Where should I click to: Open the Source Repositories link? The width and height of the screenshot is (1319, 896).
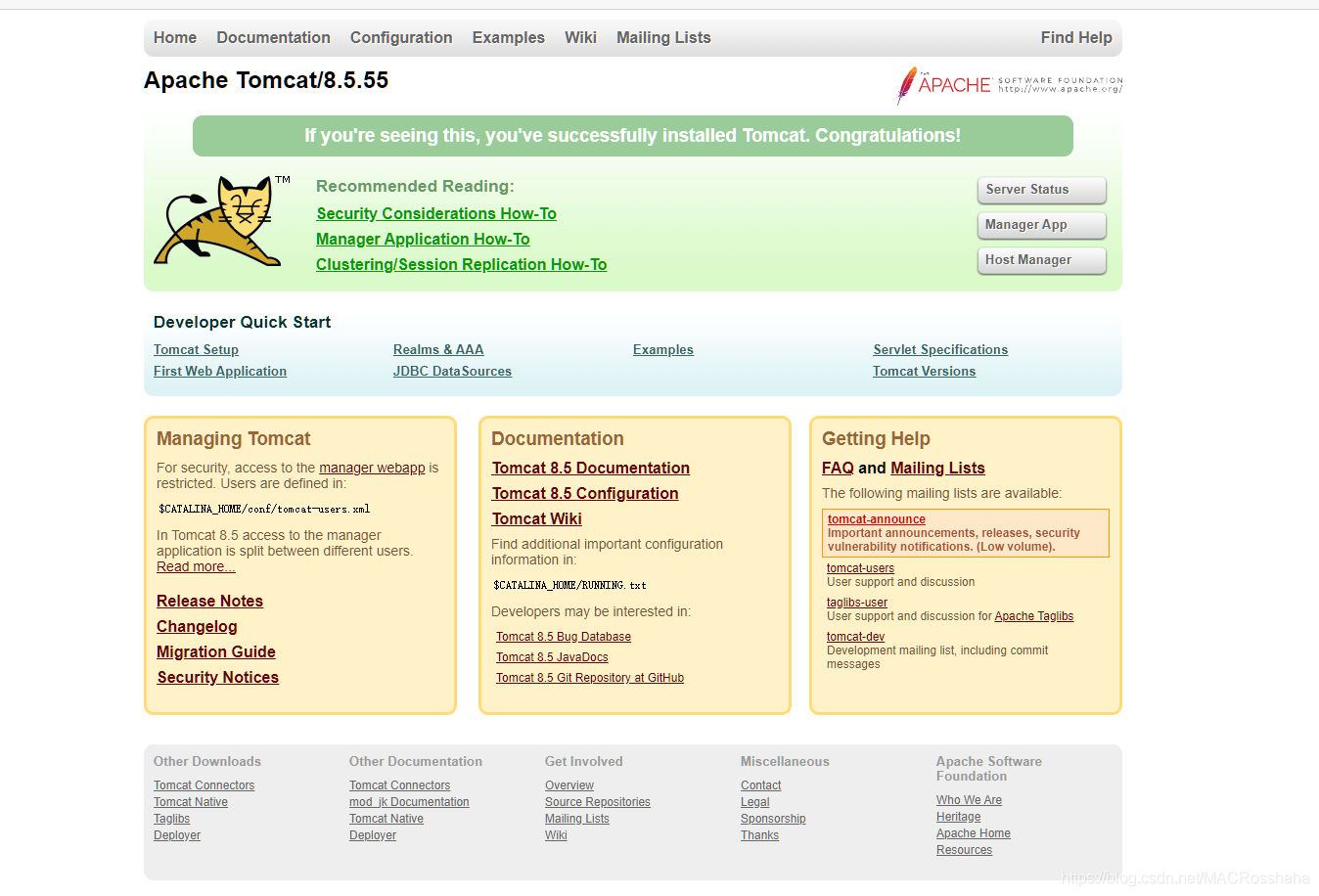(598, 802)
